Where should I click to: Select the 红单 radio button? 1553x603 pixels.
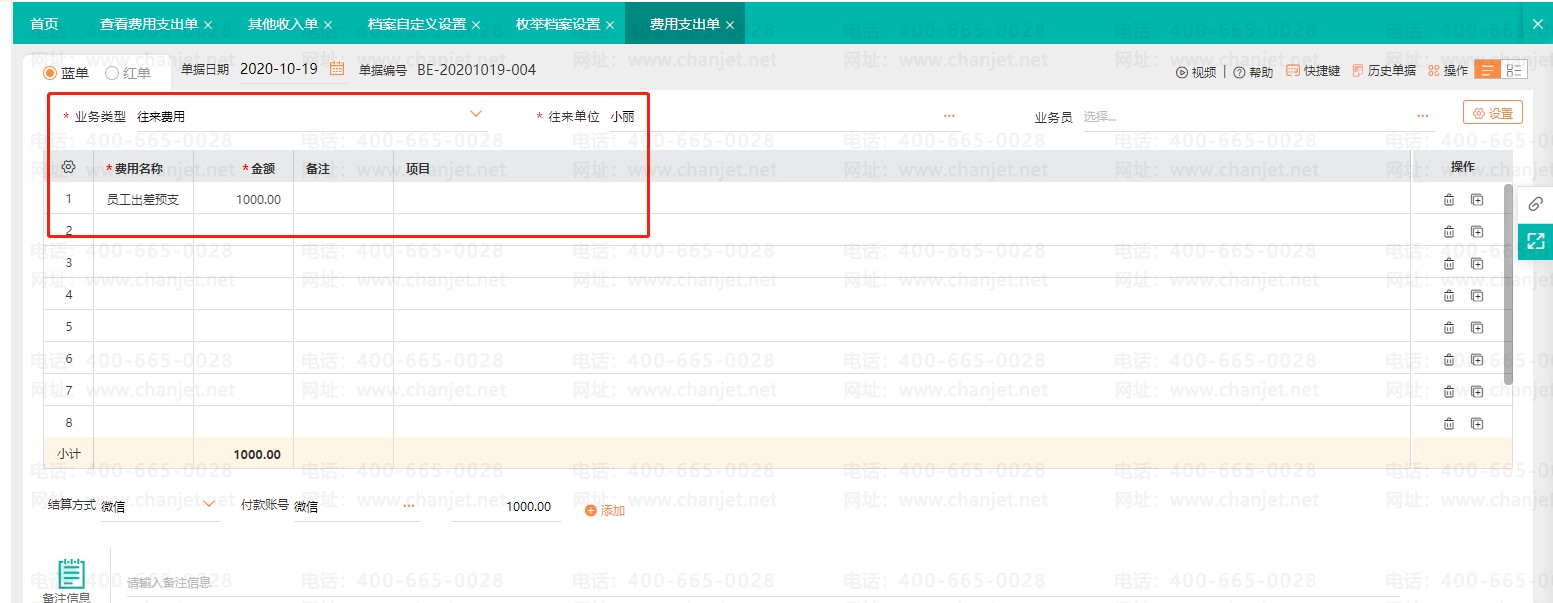pos(111,73)
